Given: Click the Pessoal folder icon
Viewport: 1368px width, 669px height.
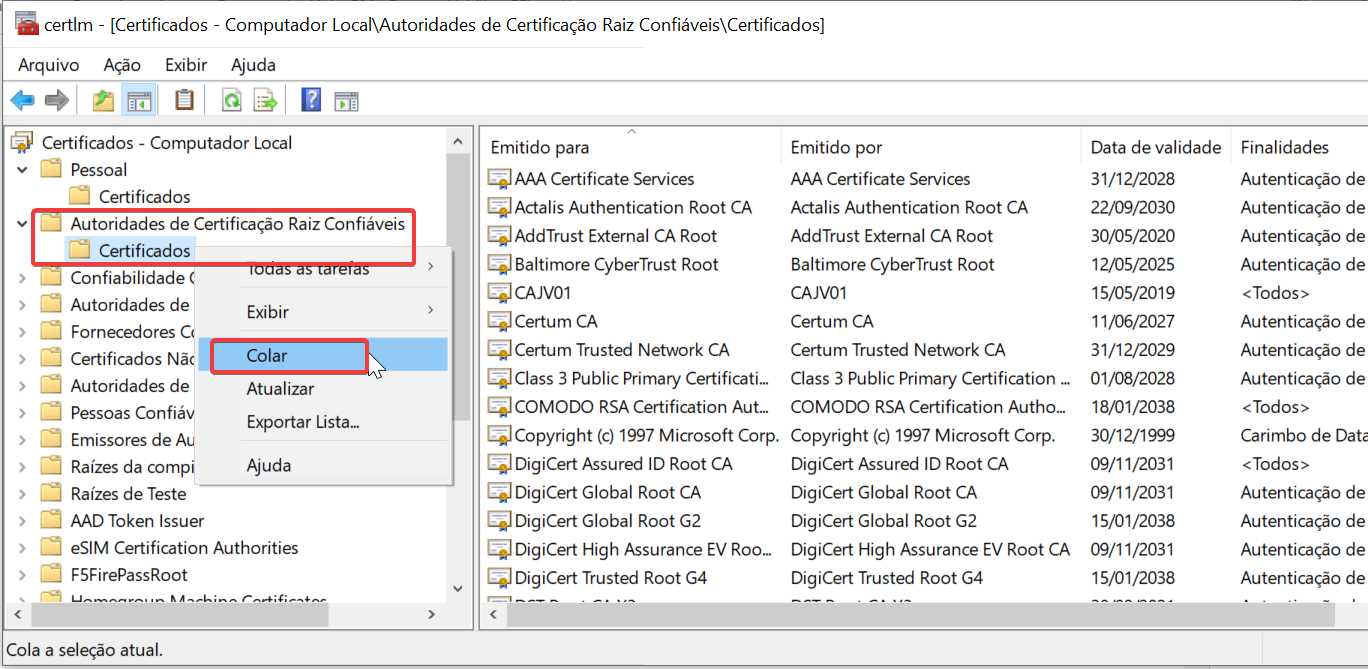Looking at the screenshot, I should click(51, 170).
